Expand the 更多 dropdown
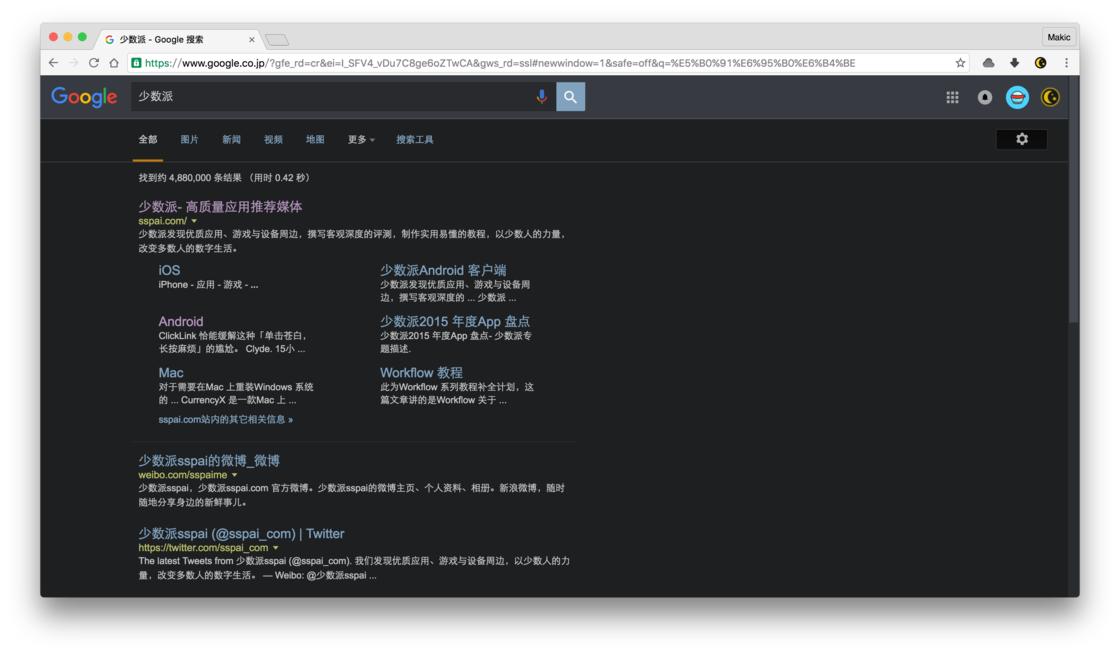1120x655 pixels. pyautogui.click(x=361, y=140)
